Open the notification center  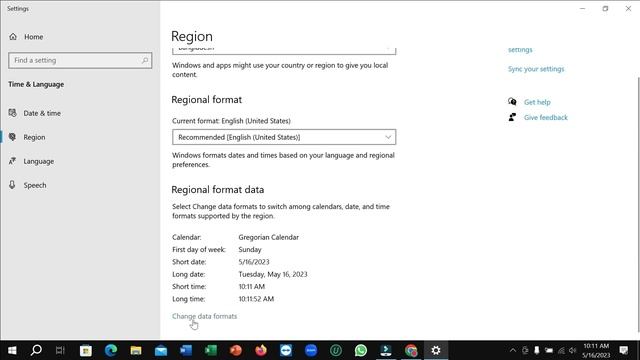624,350
